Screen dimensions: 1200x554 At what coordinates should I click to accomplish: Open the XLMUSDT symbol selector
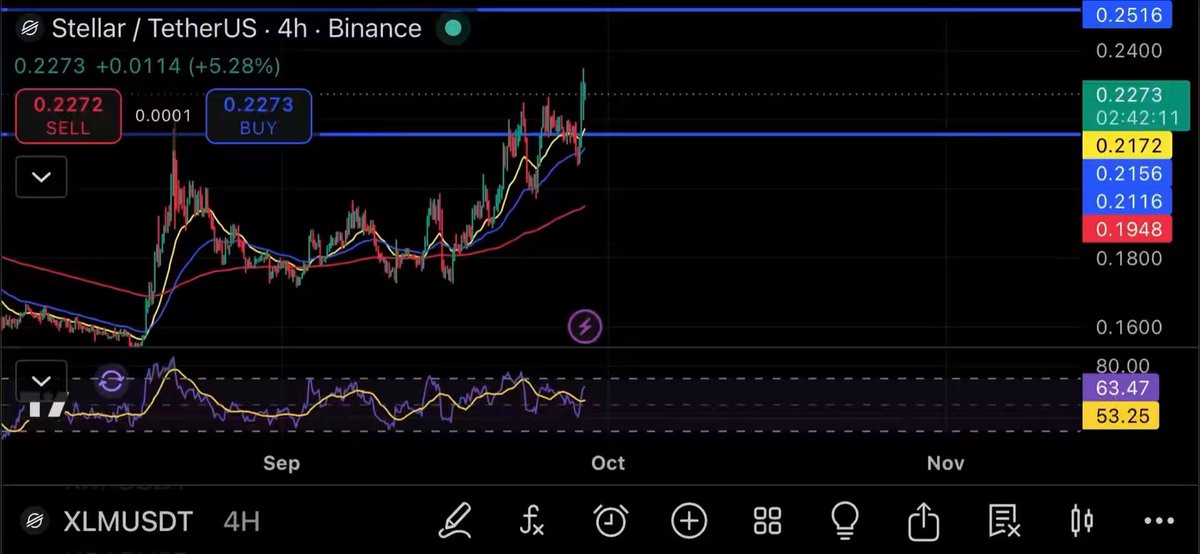127,521
